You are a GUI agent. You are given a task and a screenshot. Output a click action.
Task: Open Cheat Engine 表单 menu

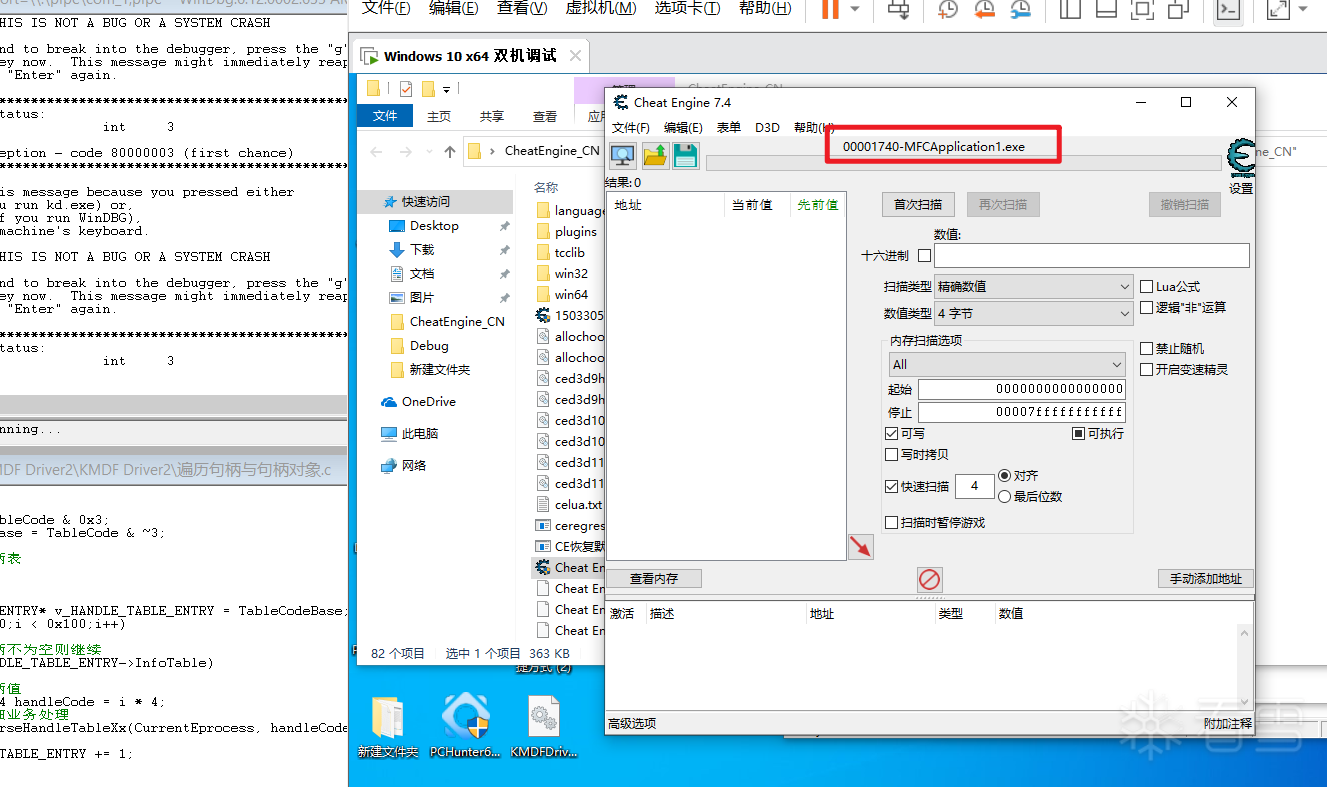pyautogui.click(x=729, y=128)
